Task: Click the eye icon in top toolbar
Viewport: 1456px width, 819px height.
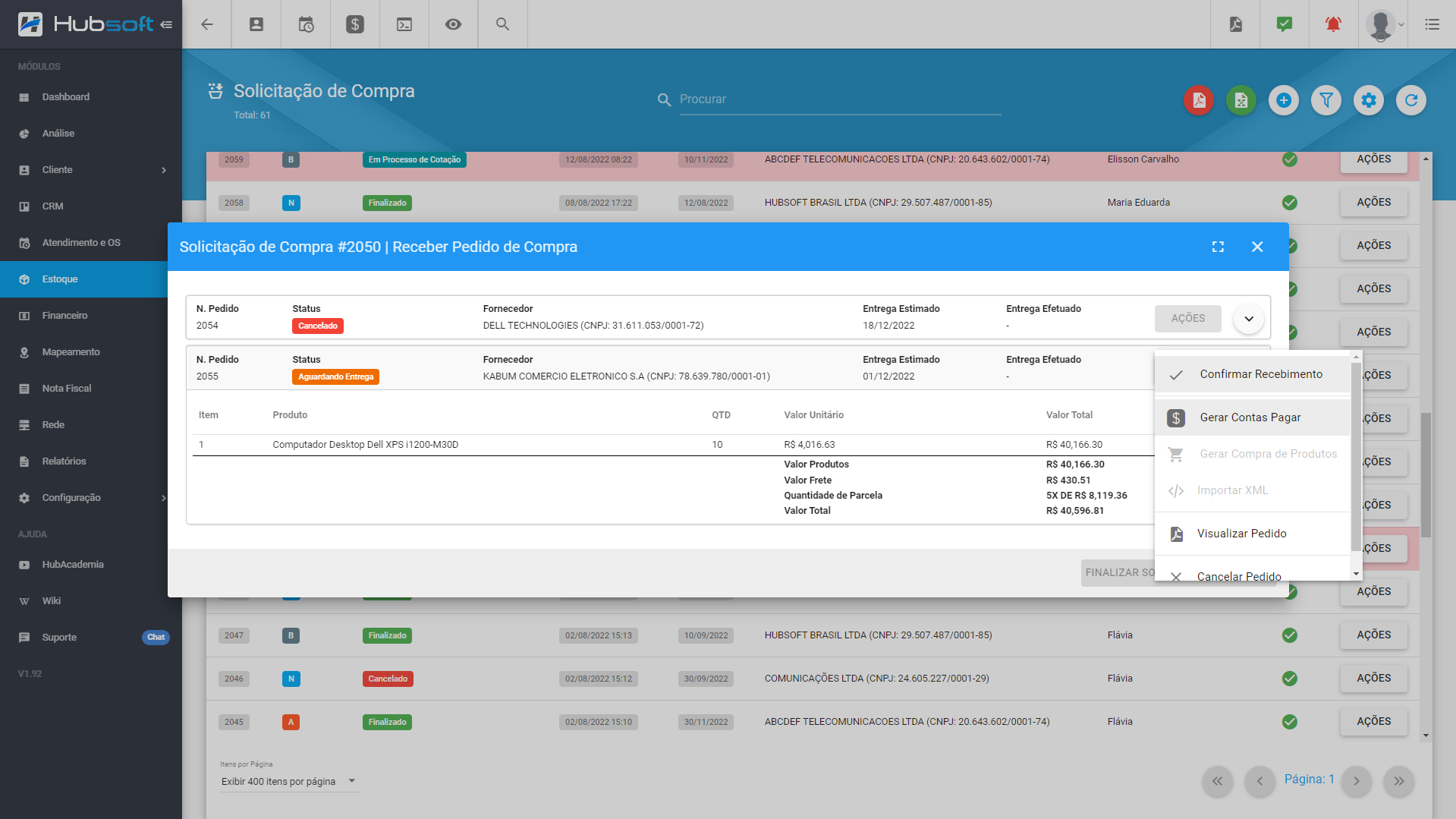Action: 453,24
